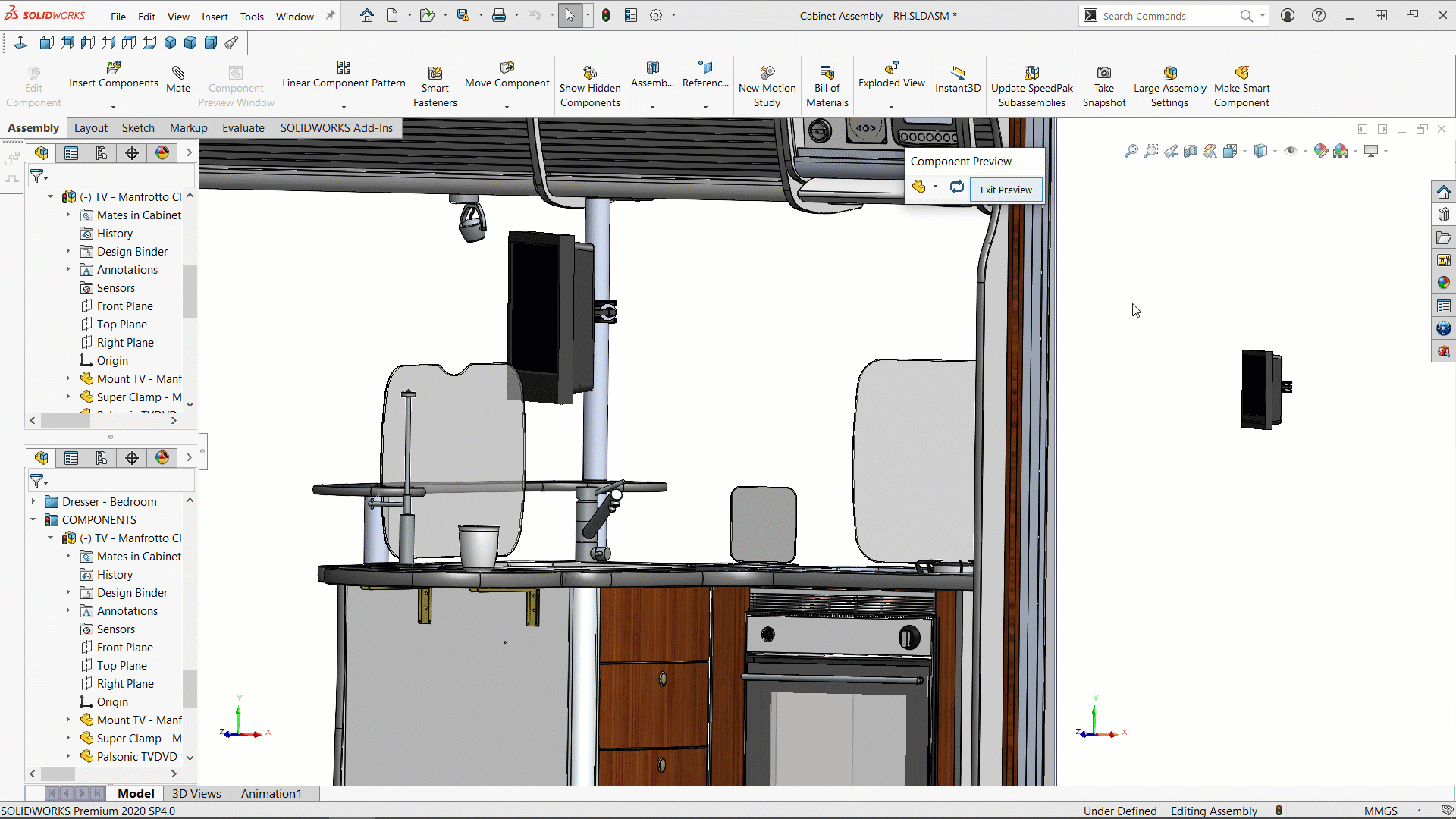The width and height of the screenshot is (1456, 819).
Task: Click the Exit Preview button
Action: pyautogui.click(x=1006, y=190)
